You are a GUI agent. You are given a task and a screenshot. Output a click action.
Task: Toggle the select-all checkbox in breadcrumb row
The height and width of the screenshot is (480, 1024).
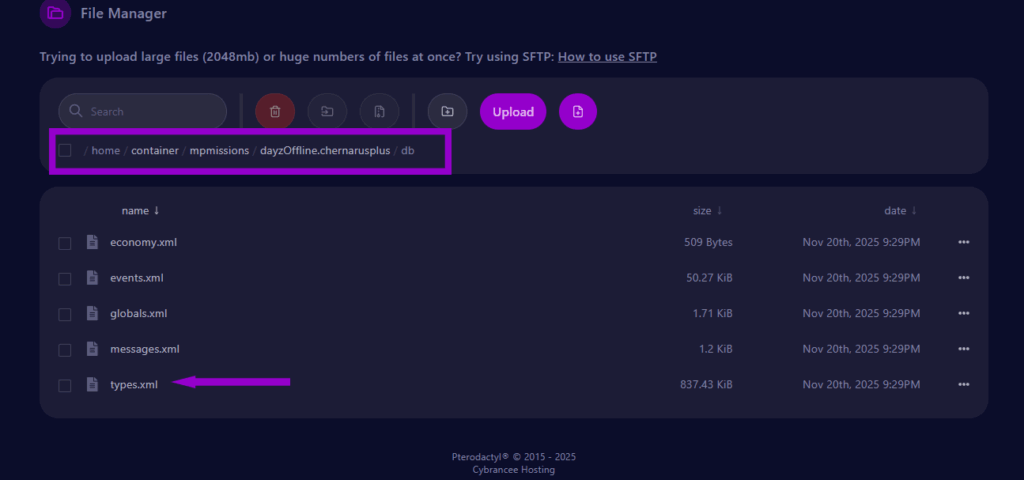pos(65,151)
